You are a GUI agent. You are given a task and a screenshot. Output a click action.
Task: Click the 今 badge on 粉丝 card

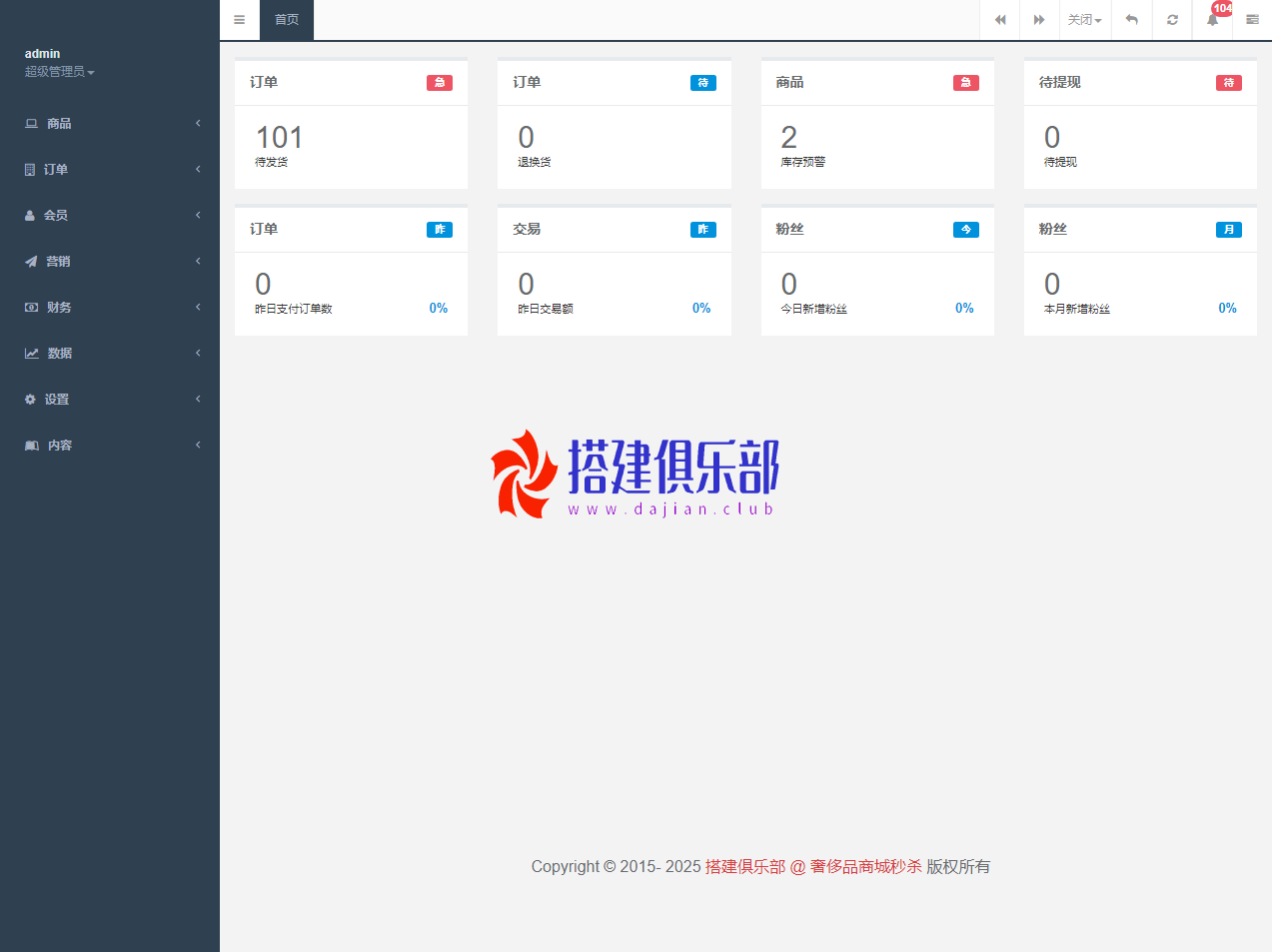point(966,230)
